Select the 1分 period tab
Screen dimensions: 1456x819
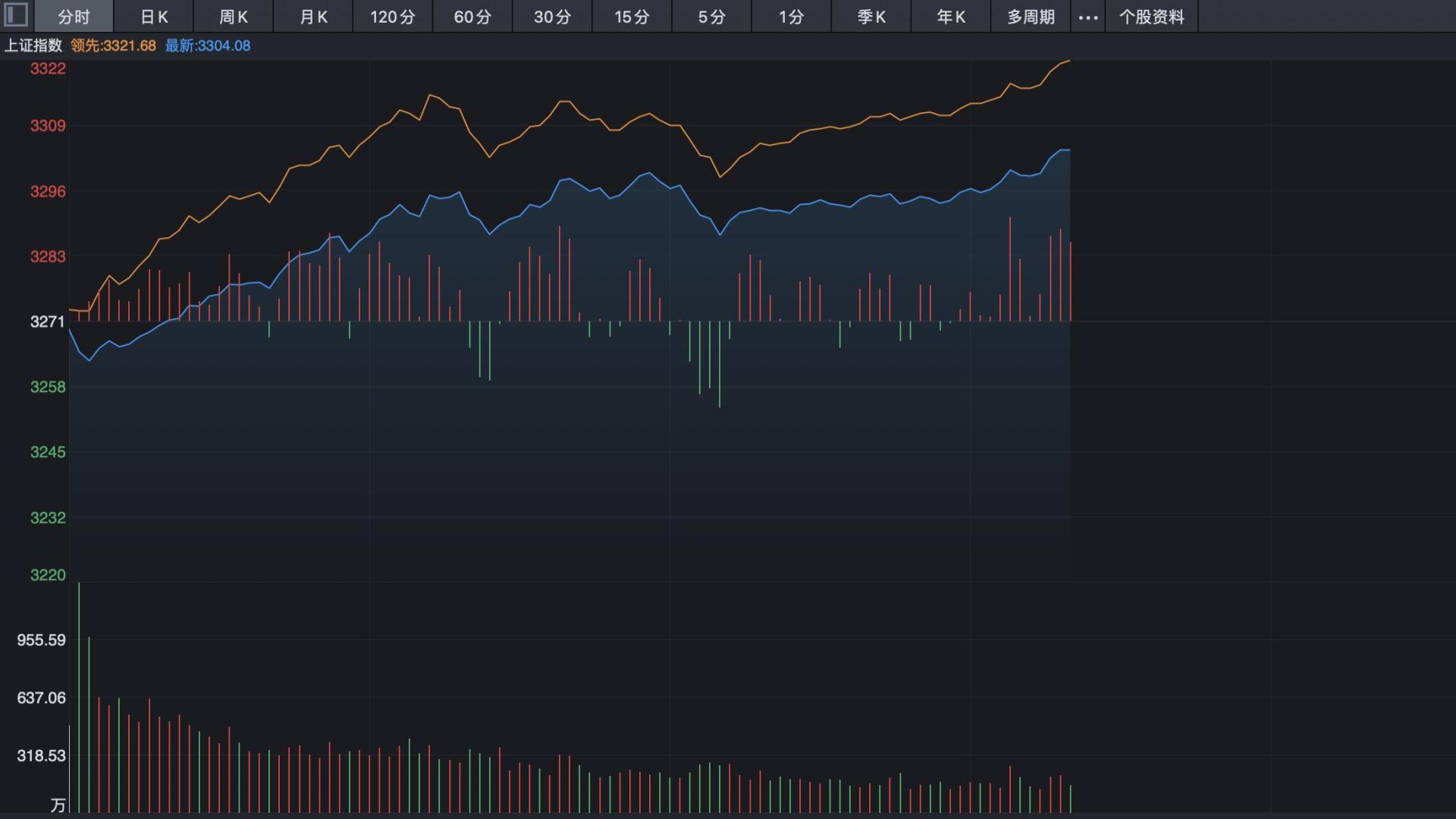[x=791, y=17]
